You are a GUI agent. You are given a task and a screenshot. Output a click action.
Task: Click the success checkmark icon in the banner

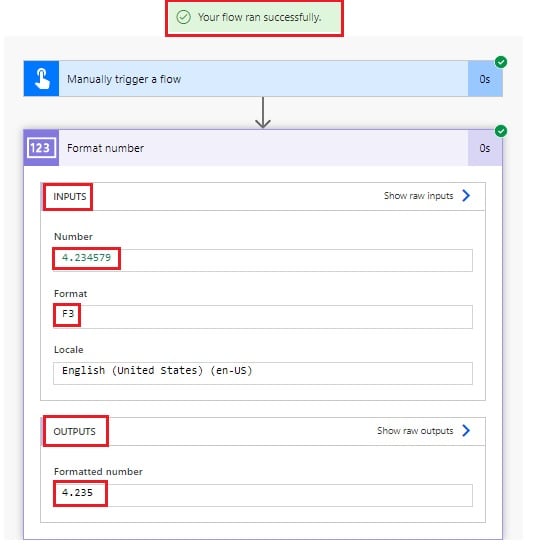(183, 17)
